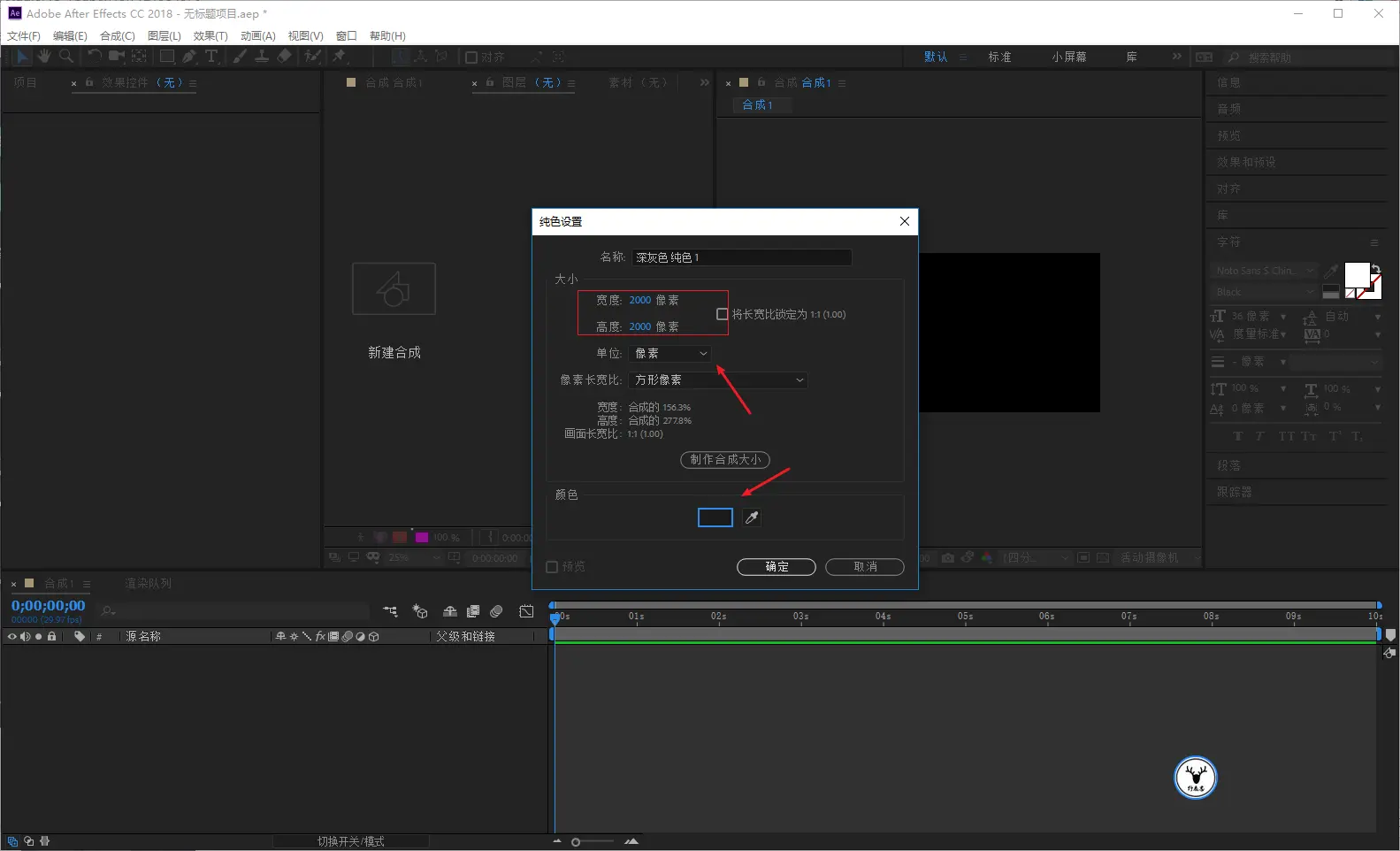Viewport: 1400px width, 851px height.
Task: Click the small caps button in character panel
Action: (1309, 436)
